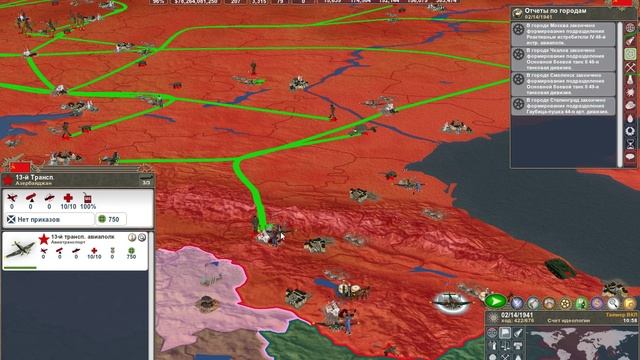Click the turn counter time gear icon
The width and height of the screenshot is (640, 360).
pos(493,318)
